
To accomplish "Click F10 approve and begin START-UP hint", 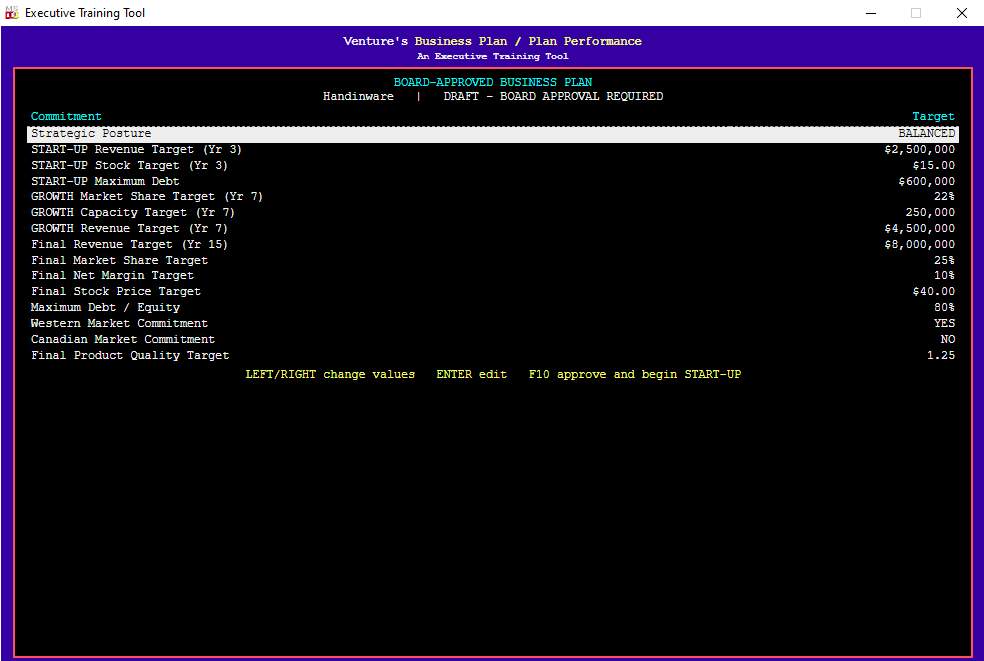I will pos(634,375).
